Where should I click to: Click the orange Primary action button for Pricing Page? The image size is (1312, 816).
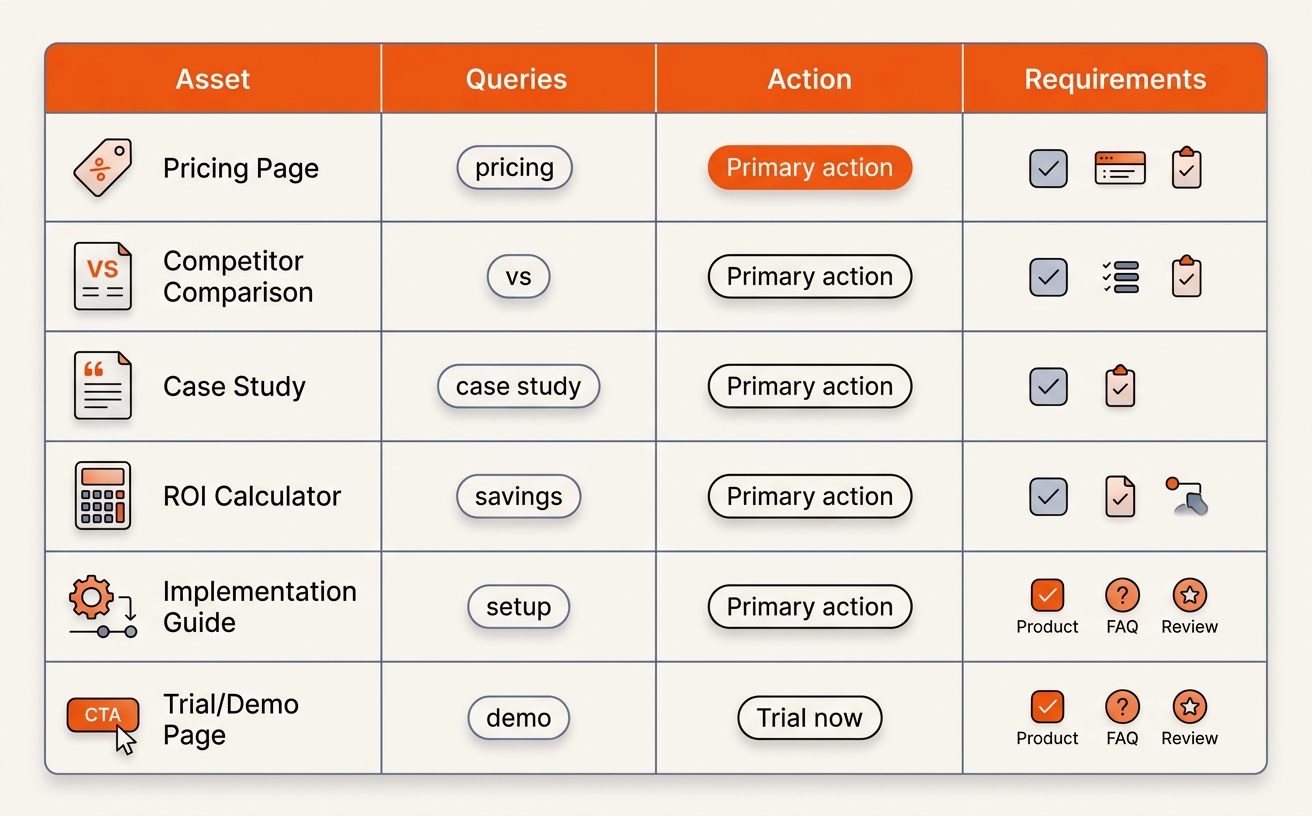810,168
